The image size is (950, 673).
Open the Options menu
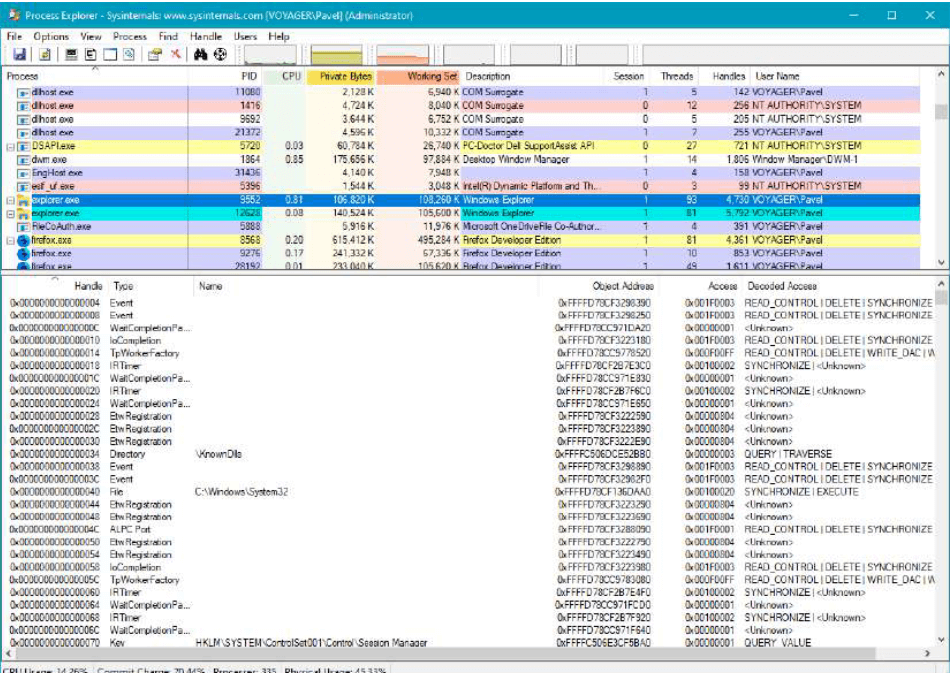tap(51, 36)
